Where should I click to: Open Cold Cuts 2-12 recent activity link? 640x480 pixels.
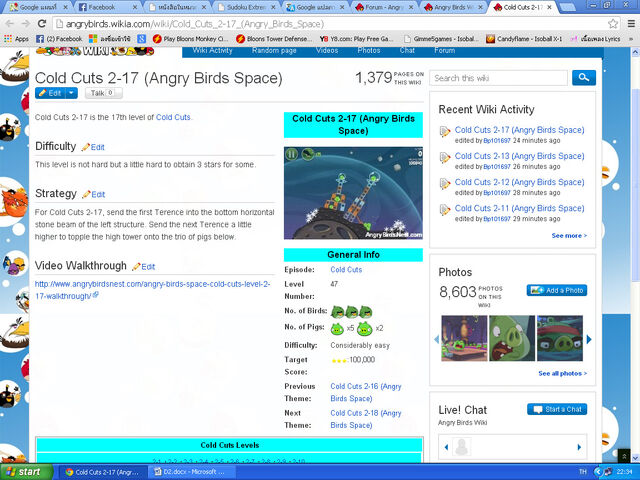(x=519, y=182)
